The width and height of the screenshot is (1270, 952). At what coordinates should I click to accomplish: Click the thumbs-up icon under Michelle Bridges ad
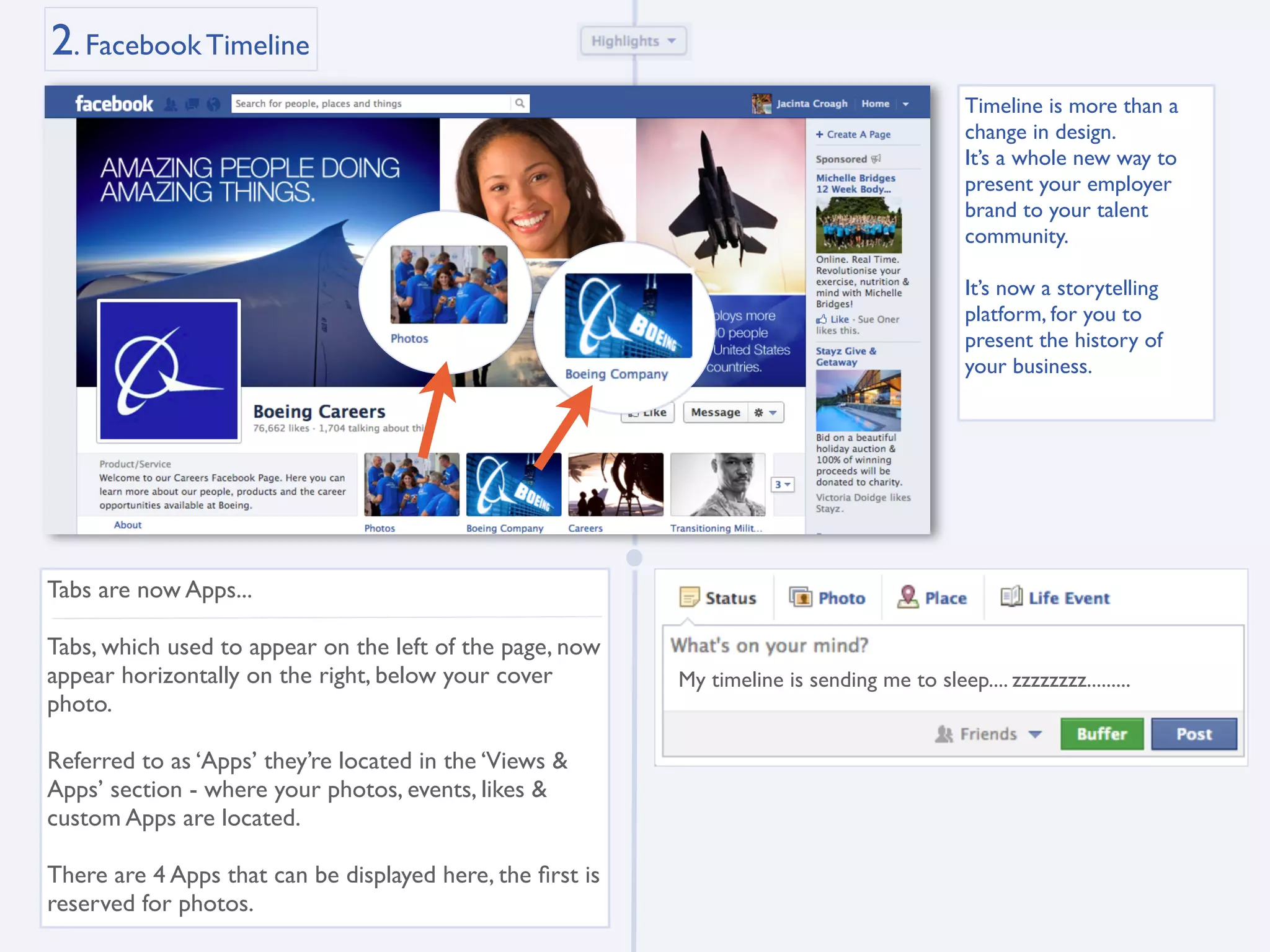pos(822,319)
